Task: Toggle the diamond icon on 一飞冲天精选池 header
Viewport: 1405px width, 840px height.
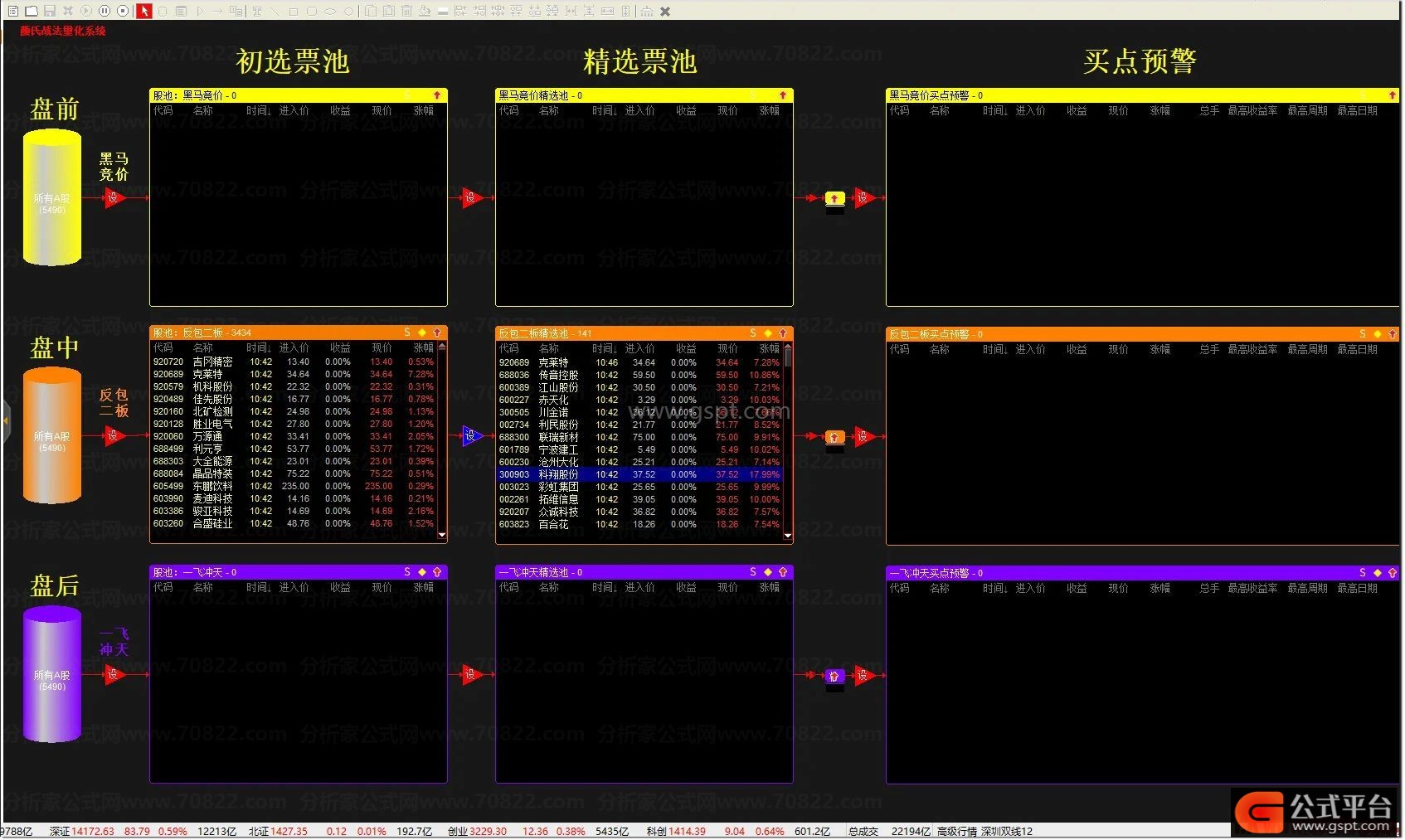Action: click(x=768, y=572)
